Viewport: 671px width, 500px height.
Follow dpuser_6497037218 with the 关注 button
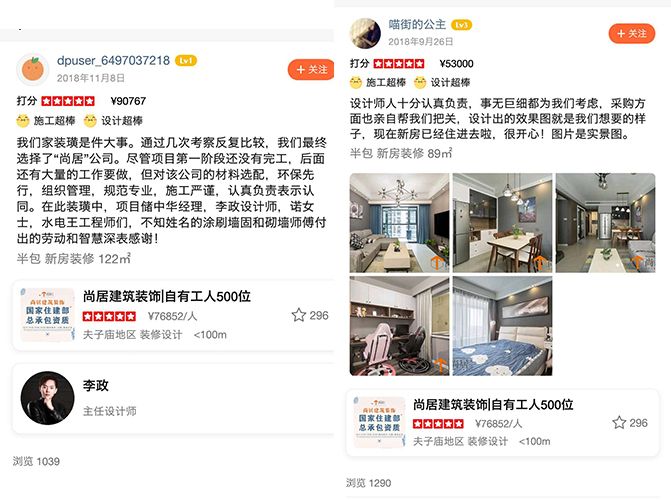[x=311, y=69]
